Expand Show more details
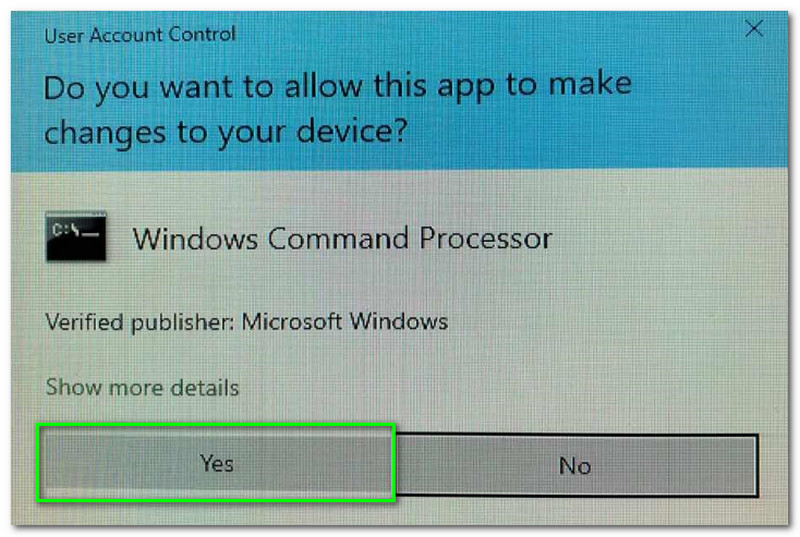 click(142, 388)
